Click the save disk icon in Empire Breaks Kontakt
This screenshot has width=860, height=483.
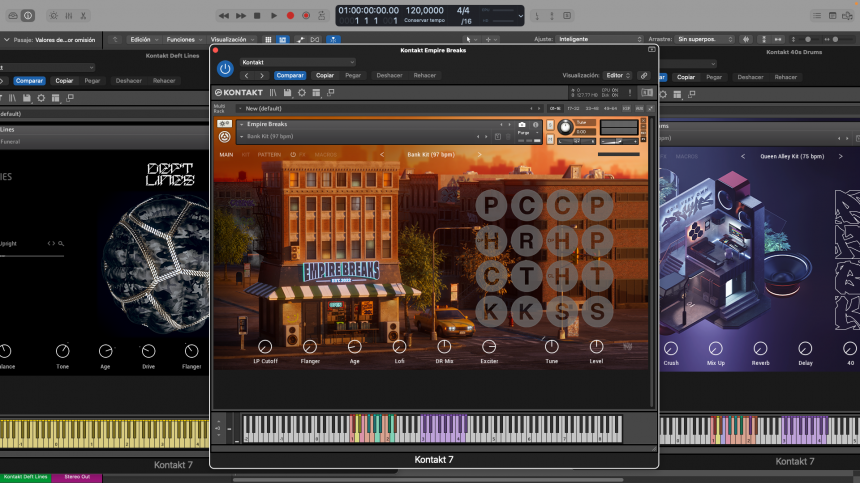pyautogui.click(x=287, y=93)
